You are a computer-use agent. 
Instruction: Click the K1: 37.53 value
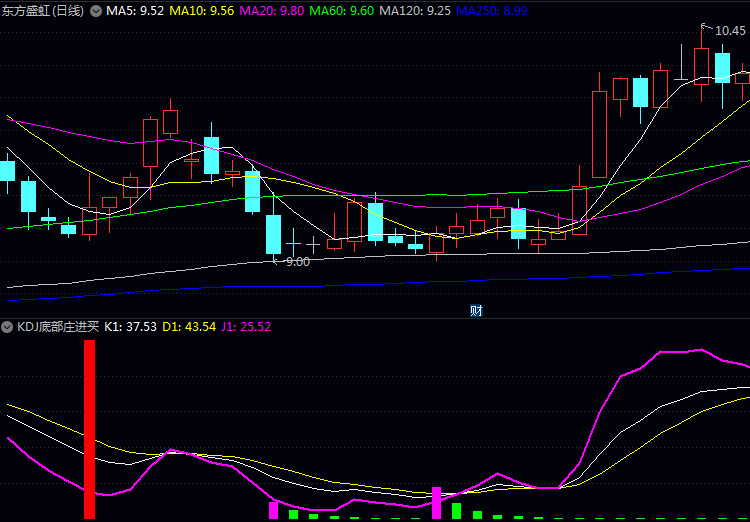131,327
